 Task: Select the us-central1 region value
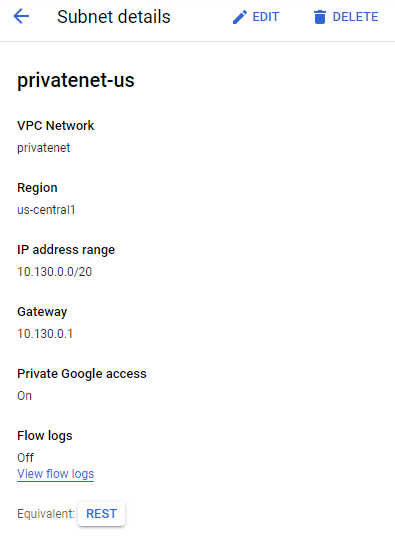(x=46, y=210)
